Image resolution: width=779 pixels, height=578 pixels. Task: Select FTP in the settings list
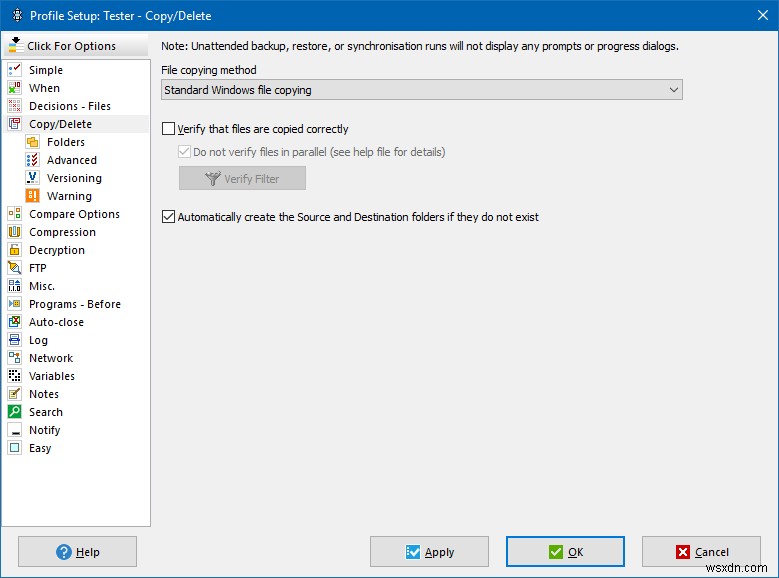pyautogui.click(x=37, y=268)
